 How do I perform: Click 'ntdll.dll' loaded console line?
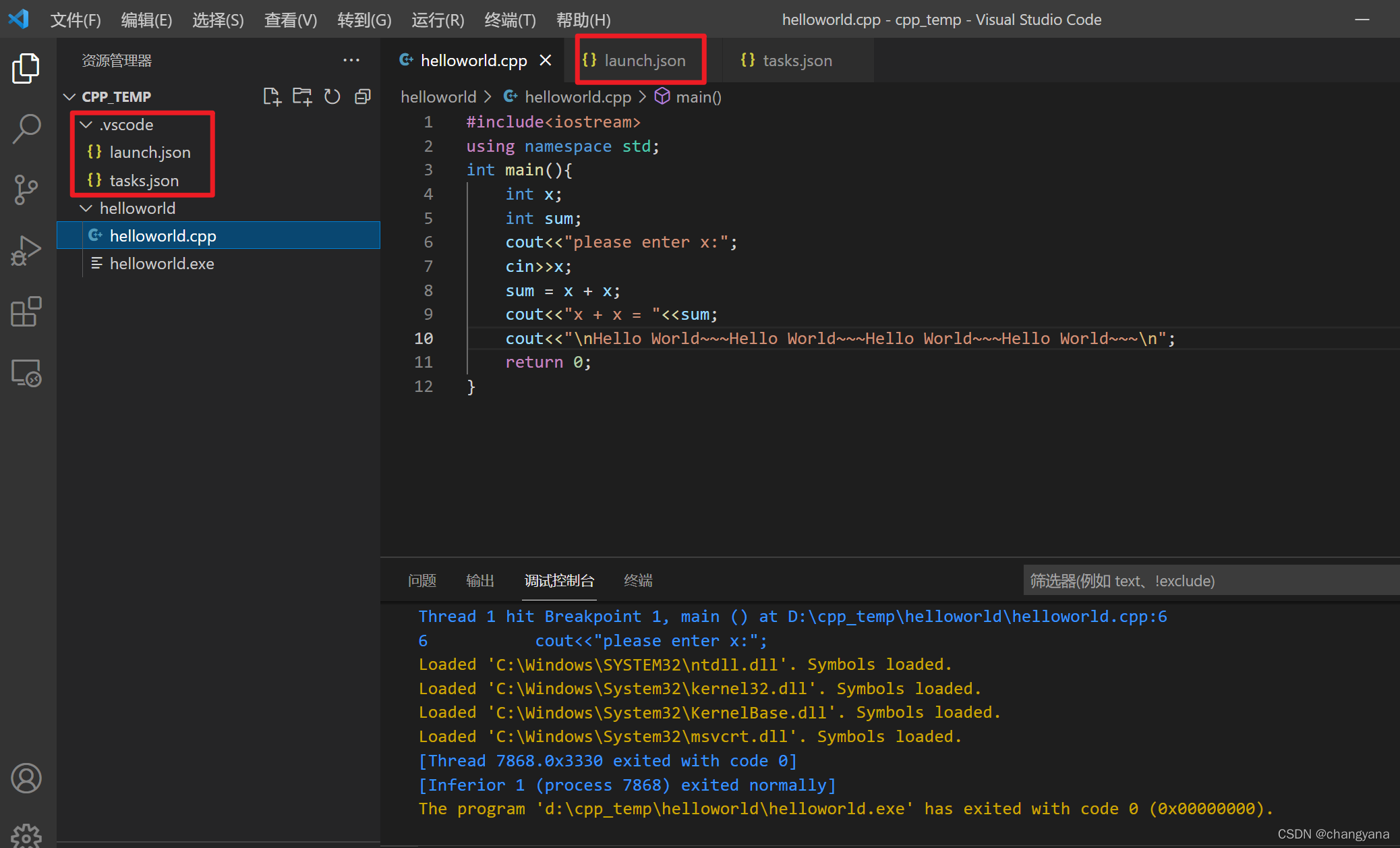(685, 665)
